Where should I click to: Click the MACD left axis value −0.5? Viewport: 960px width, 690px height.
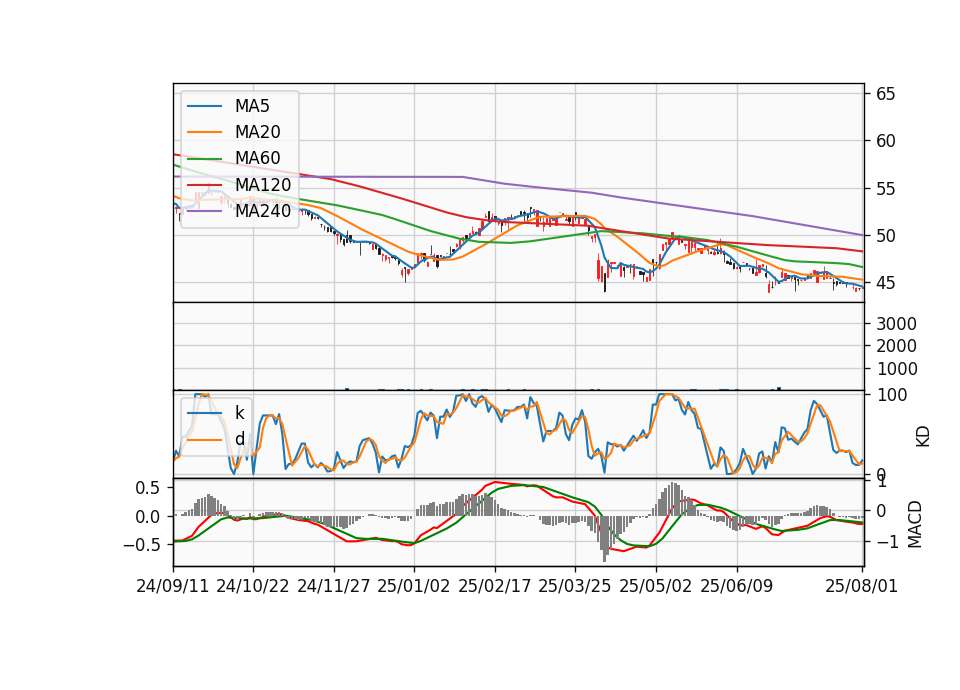(141, 545)
